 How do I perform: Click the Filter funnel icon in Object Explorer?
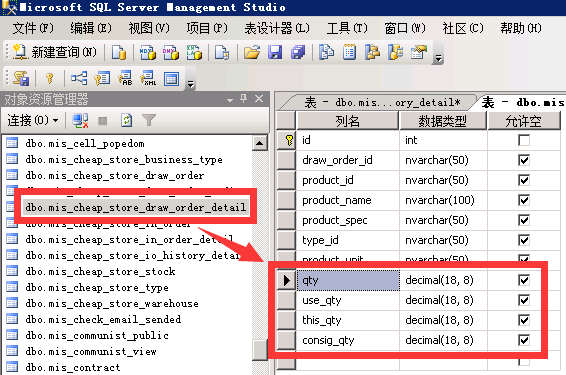pyautogui.click(x=149, y=121)
